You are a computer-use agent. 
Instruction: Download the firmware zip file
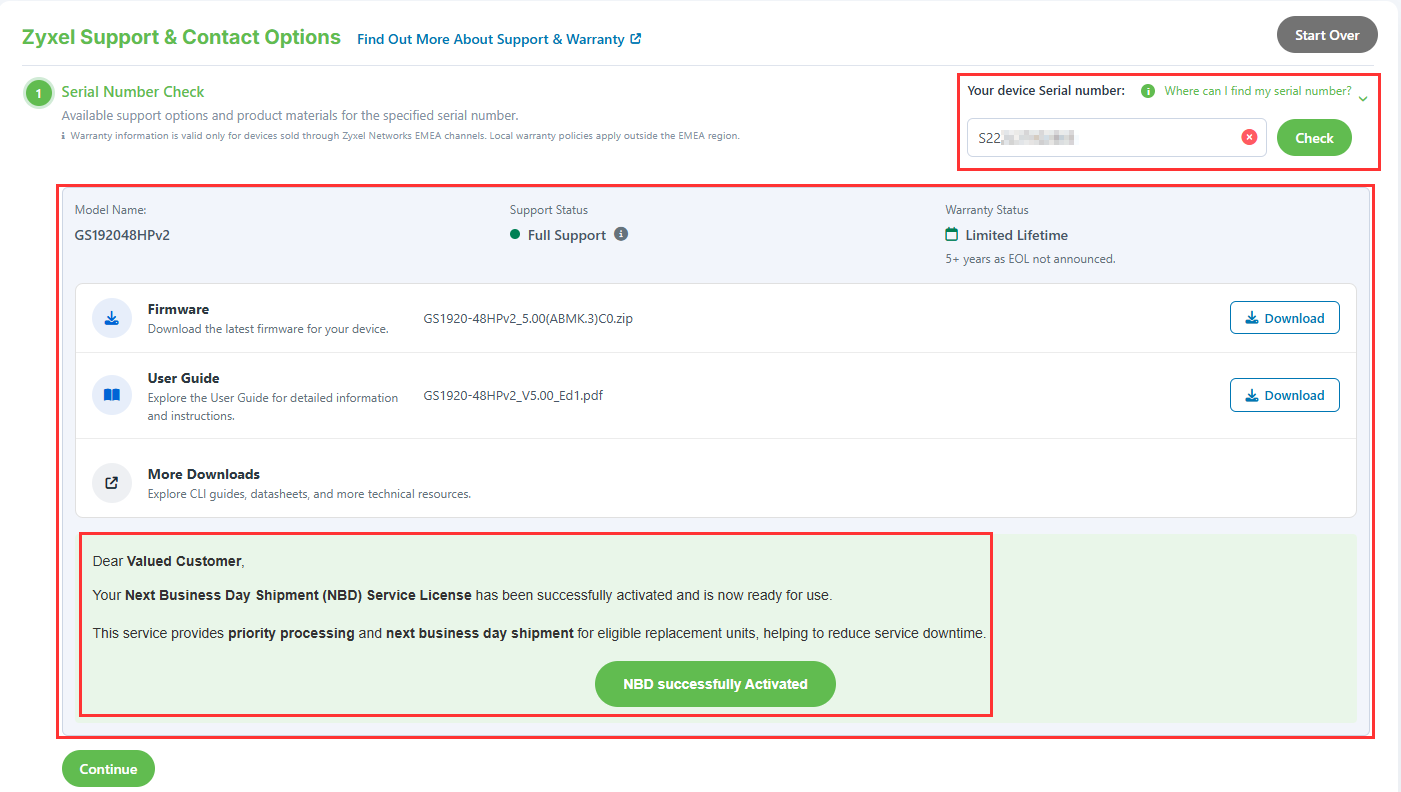pos(1284,318)
